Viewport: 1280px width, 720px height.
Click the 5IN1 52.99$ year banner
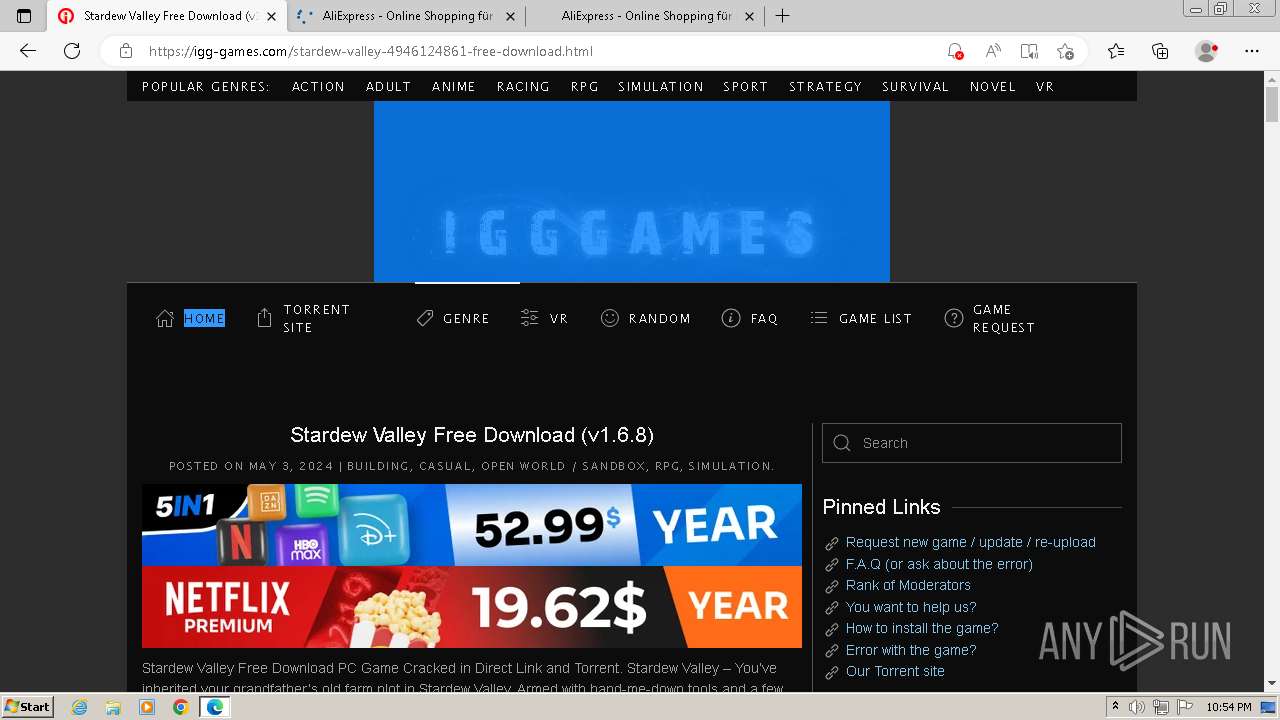(472, 525)
